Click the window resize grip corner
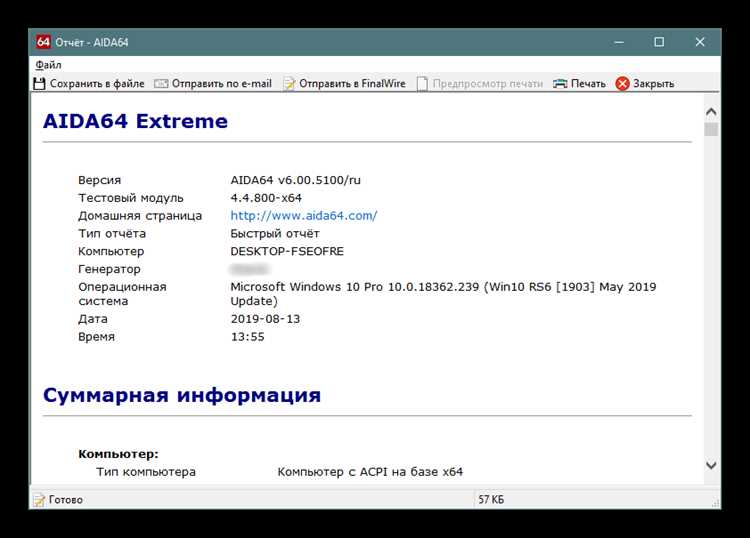The height and width of the screenshot is (538, 750). click(x=715, y=503)
